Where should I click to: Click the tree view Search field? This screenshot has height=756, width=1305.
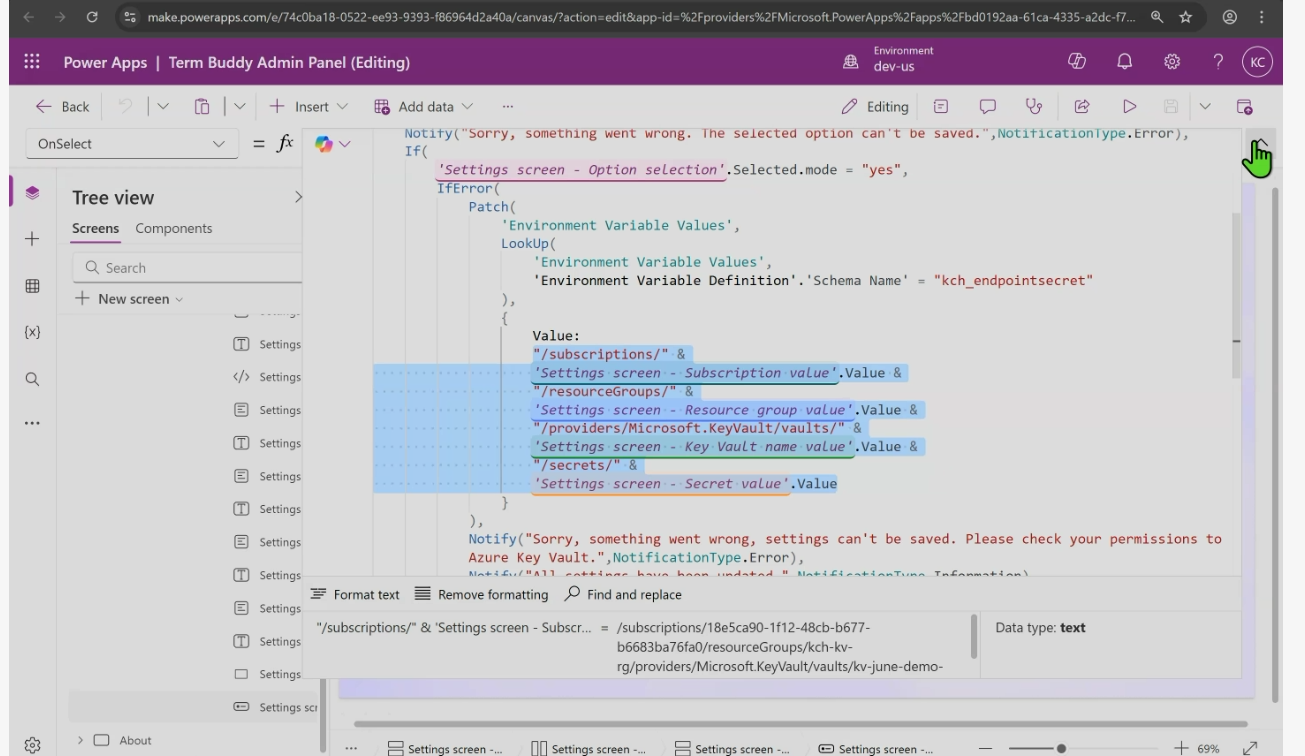click(187, 268)
